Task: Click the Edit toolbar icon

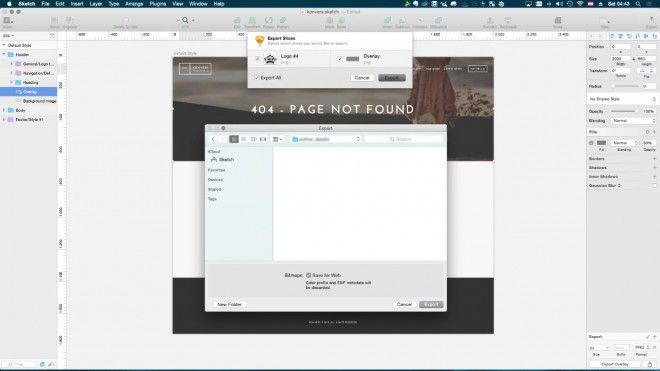Action: (x=237, y=20)
